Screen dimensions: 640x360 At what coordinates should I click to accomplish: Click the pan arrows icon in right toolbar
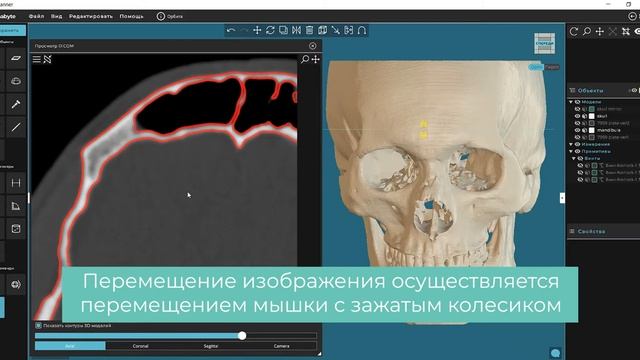click(x=600, y=31)
